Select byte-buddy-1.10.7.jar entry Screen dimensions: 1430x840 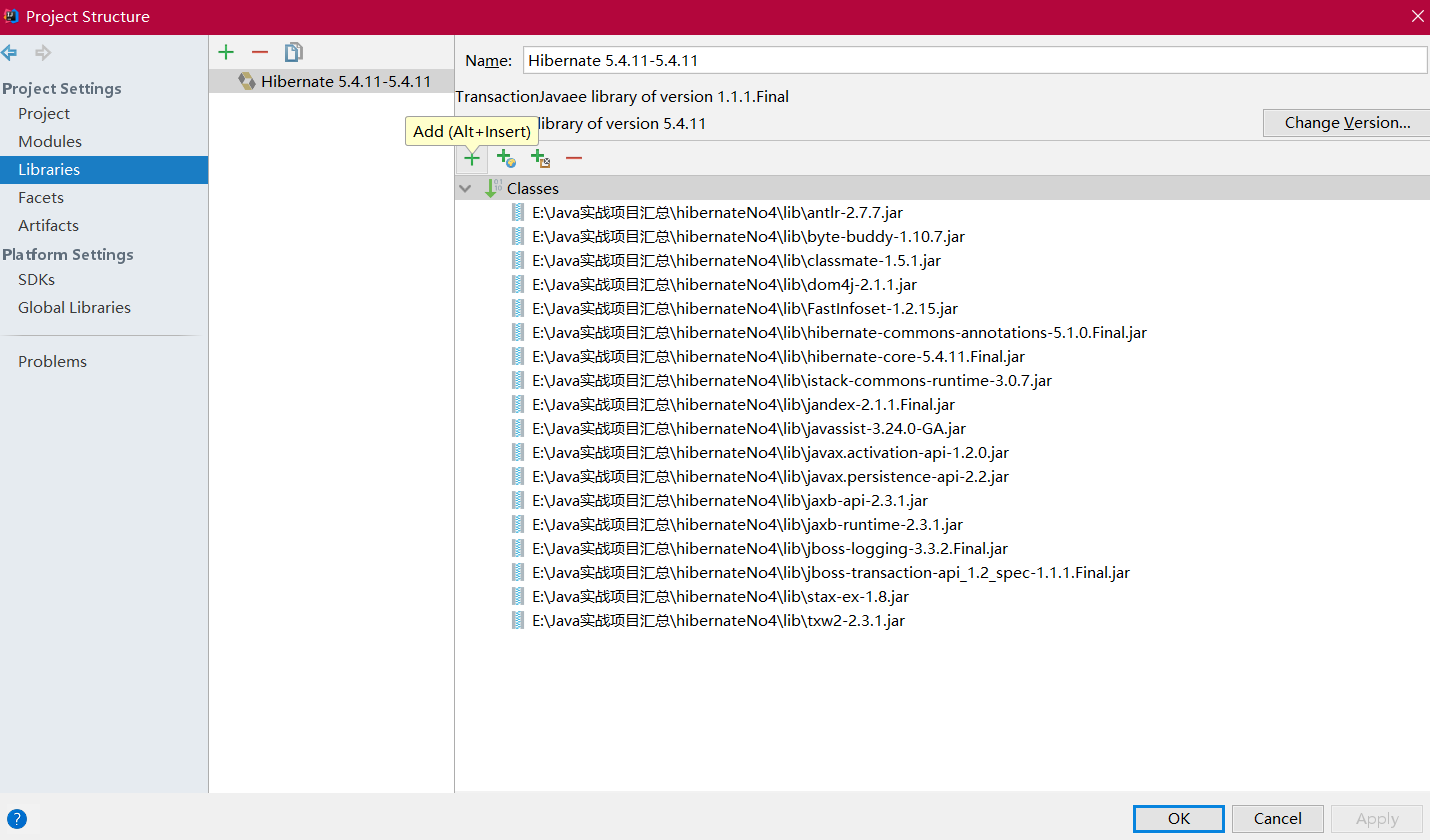pyautogui.click(x=748, y=236)
